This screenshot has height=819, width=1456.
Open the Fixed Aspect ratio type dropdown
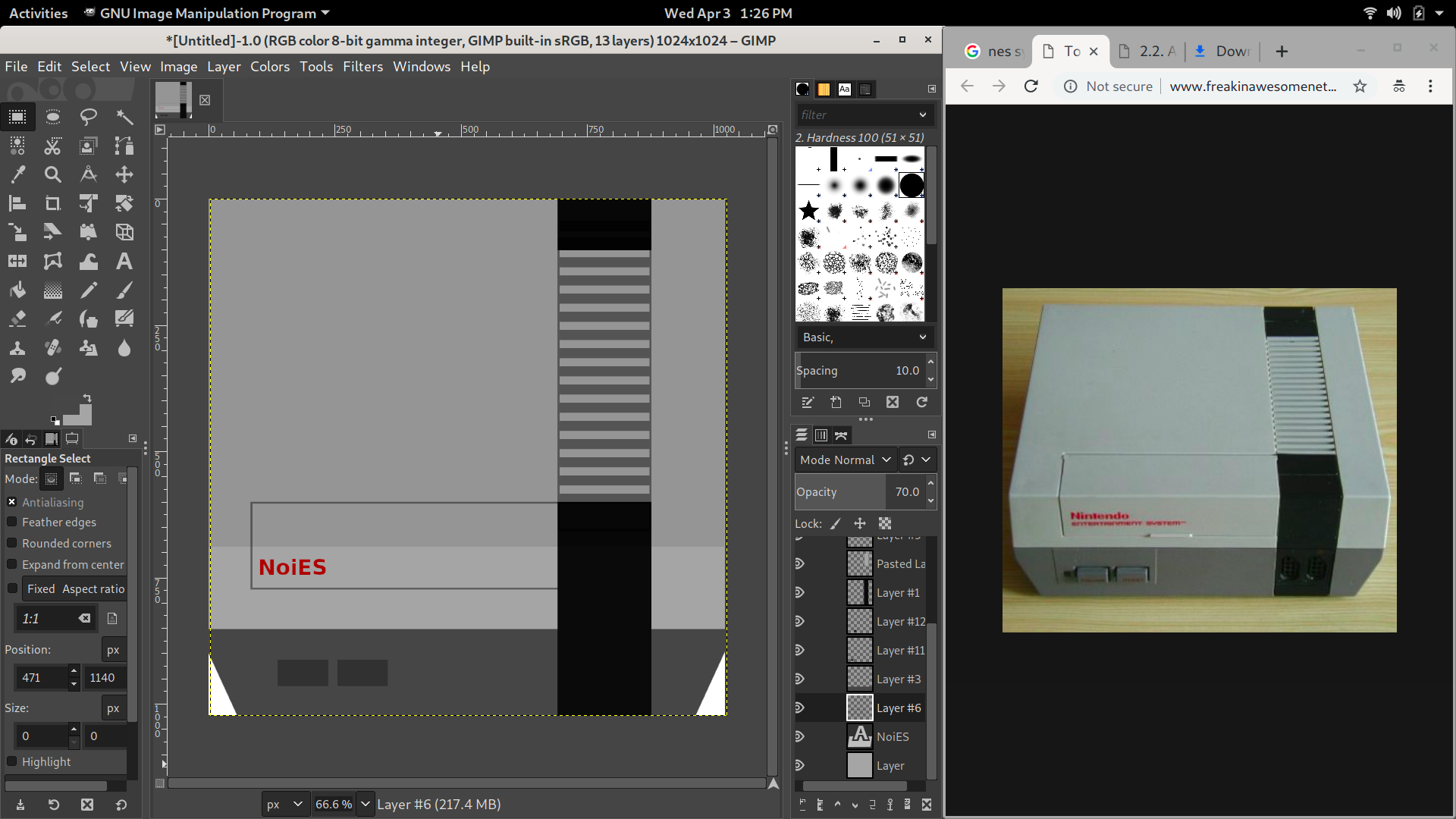(x=75, y=588)
